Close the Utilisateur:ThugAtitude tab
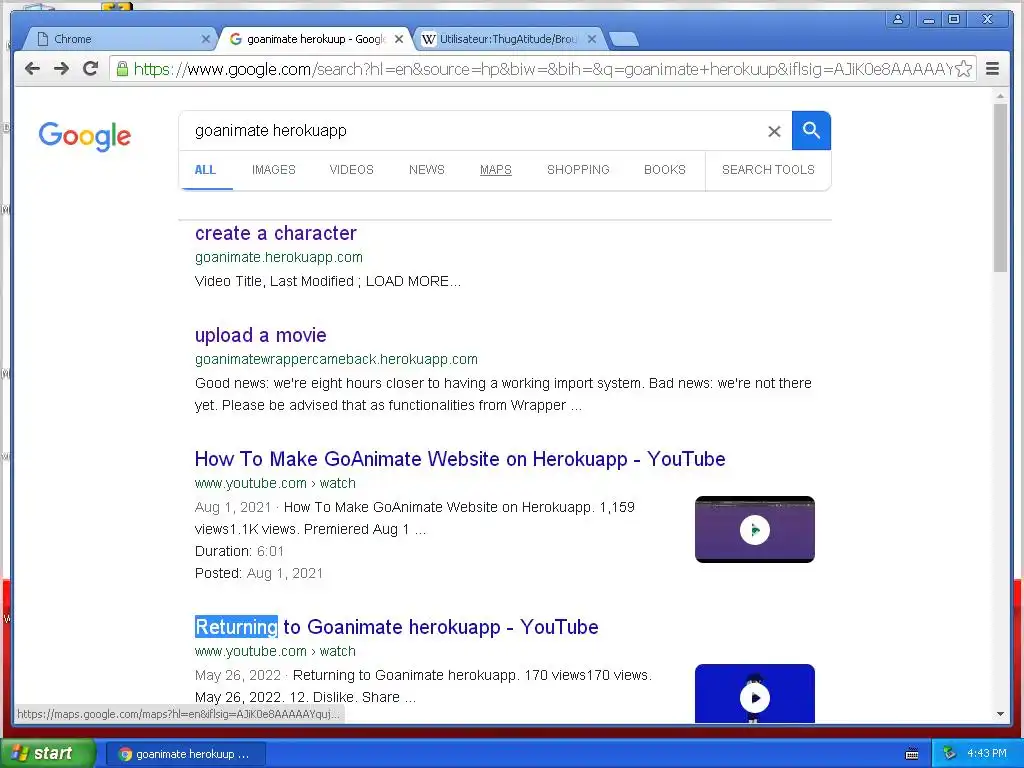 point(592,39)
